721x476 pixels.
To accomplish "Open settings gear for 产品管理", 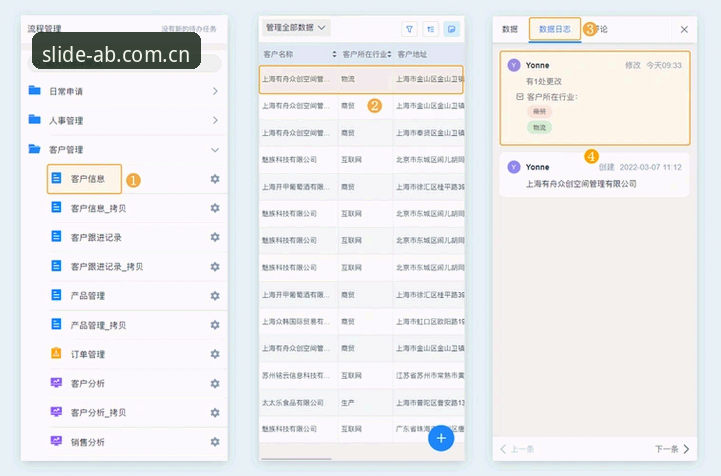I will (215, 296).
